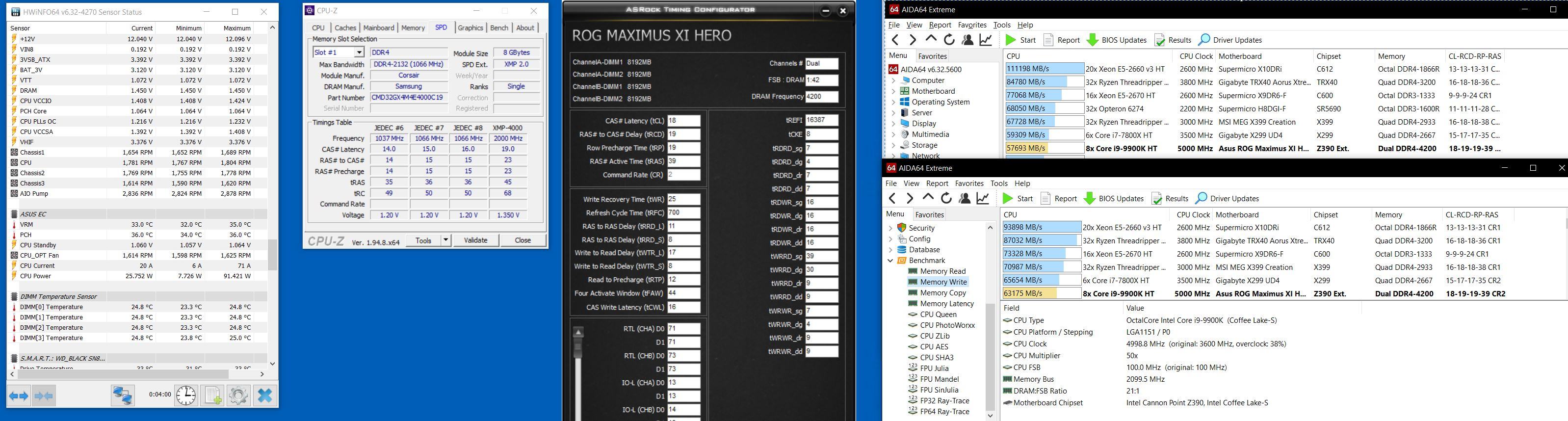This screenshot has width=1568, height=421.
Task: Click Up arrow in lower AIDA64 toolbar
Action: [x=928, y=198]
